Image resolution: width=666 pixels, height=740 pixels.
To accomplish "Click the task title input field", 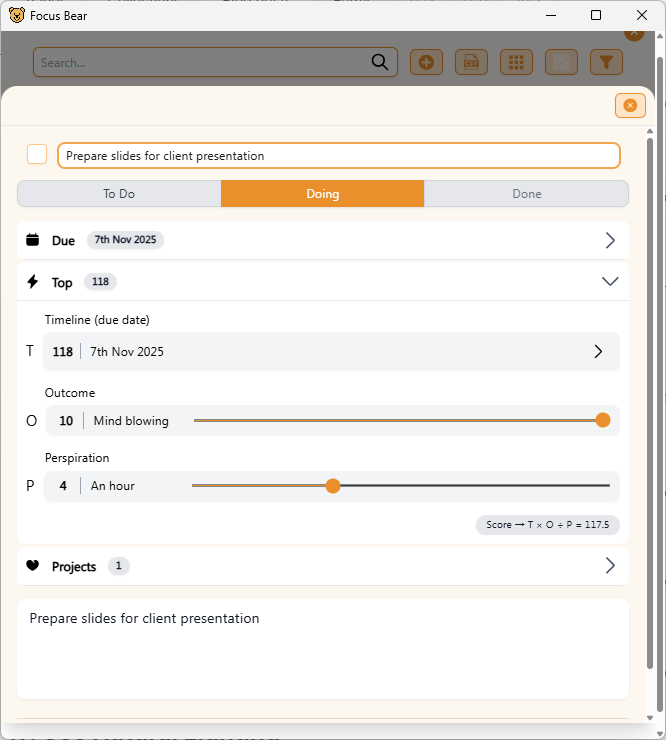I will (x=338, y=156).
